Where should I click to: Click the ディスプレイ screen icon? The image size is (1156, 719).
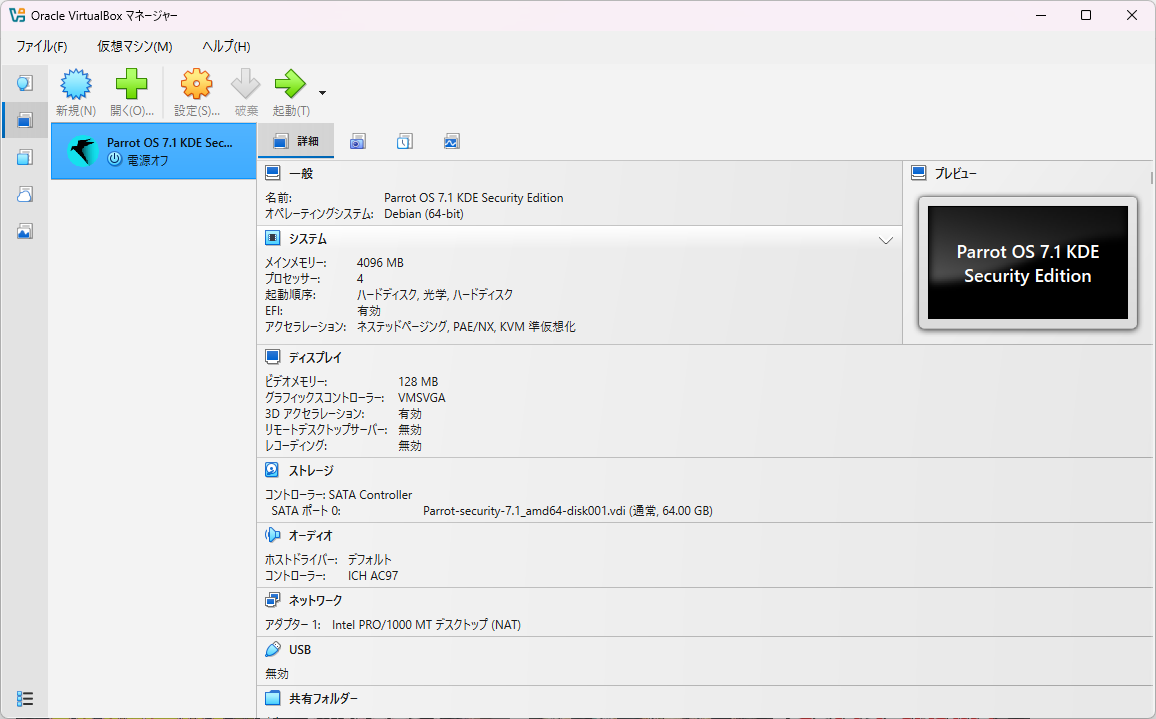click(x=273, y=357)
